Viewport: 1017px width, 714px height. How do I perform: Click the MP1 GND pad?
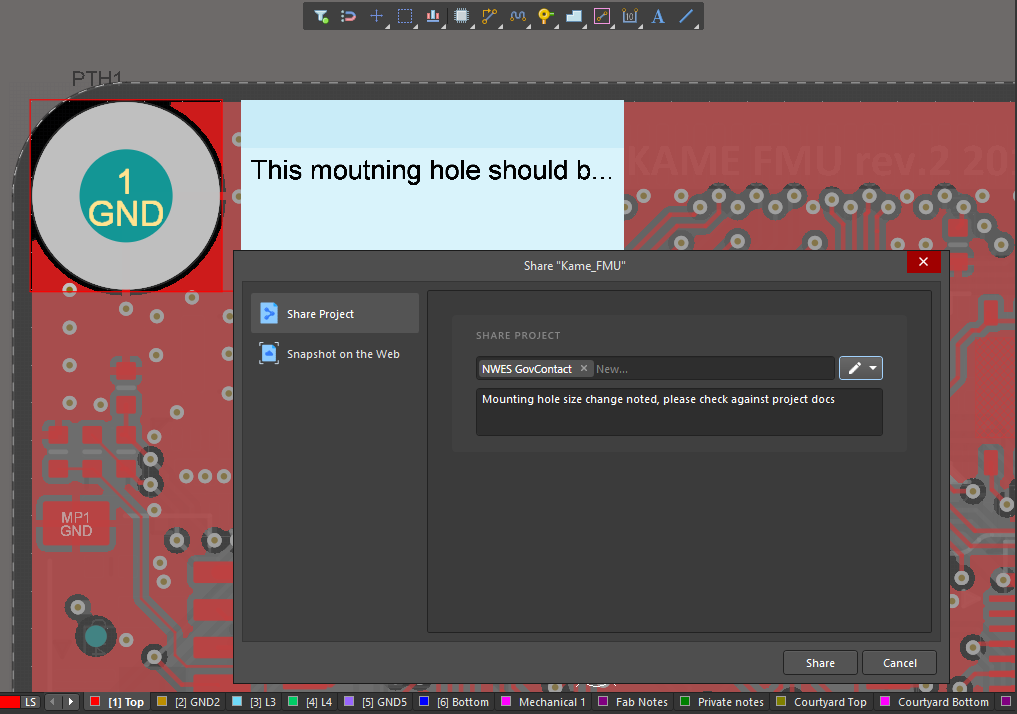point(76,524)
